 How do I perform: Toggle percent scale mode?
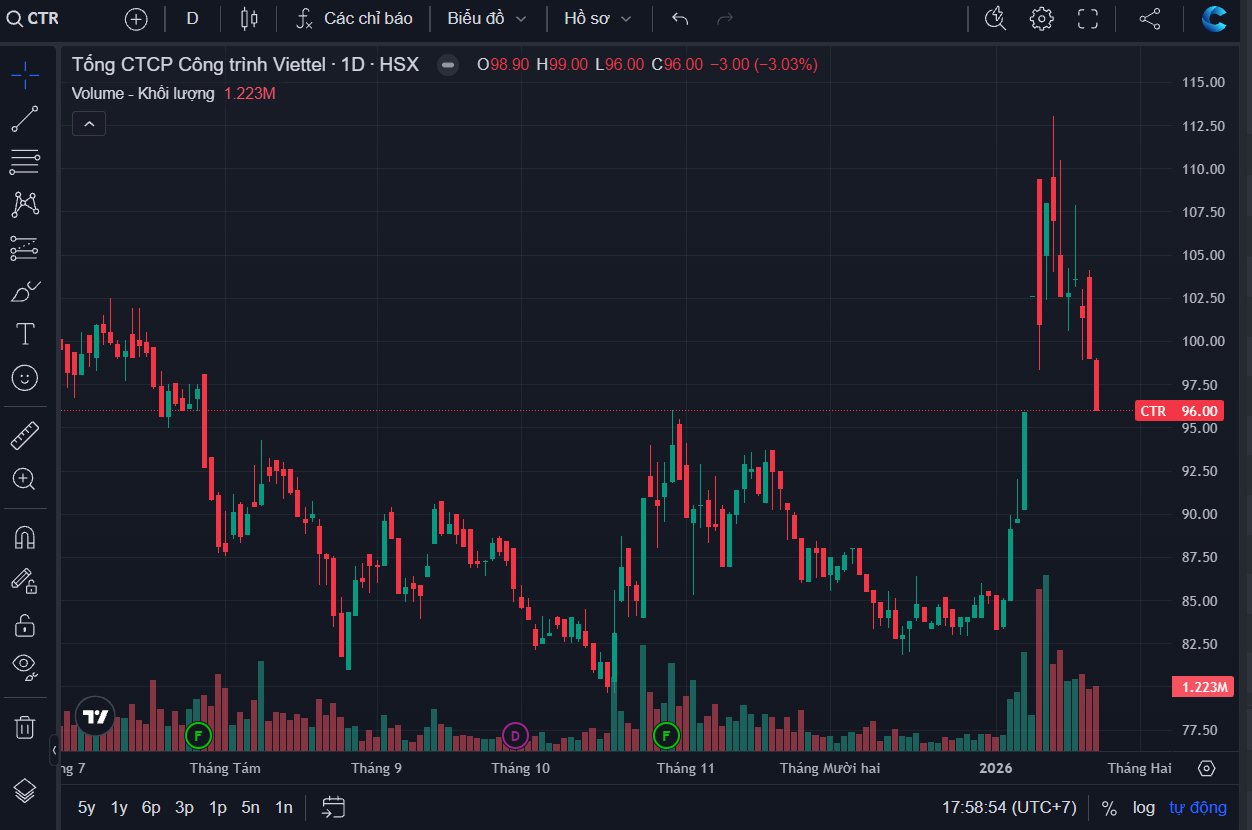pyautogui.click(x=1109, y=807)
